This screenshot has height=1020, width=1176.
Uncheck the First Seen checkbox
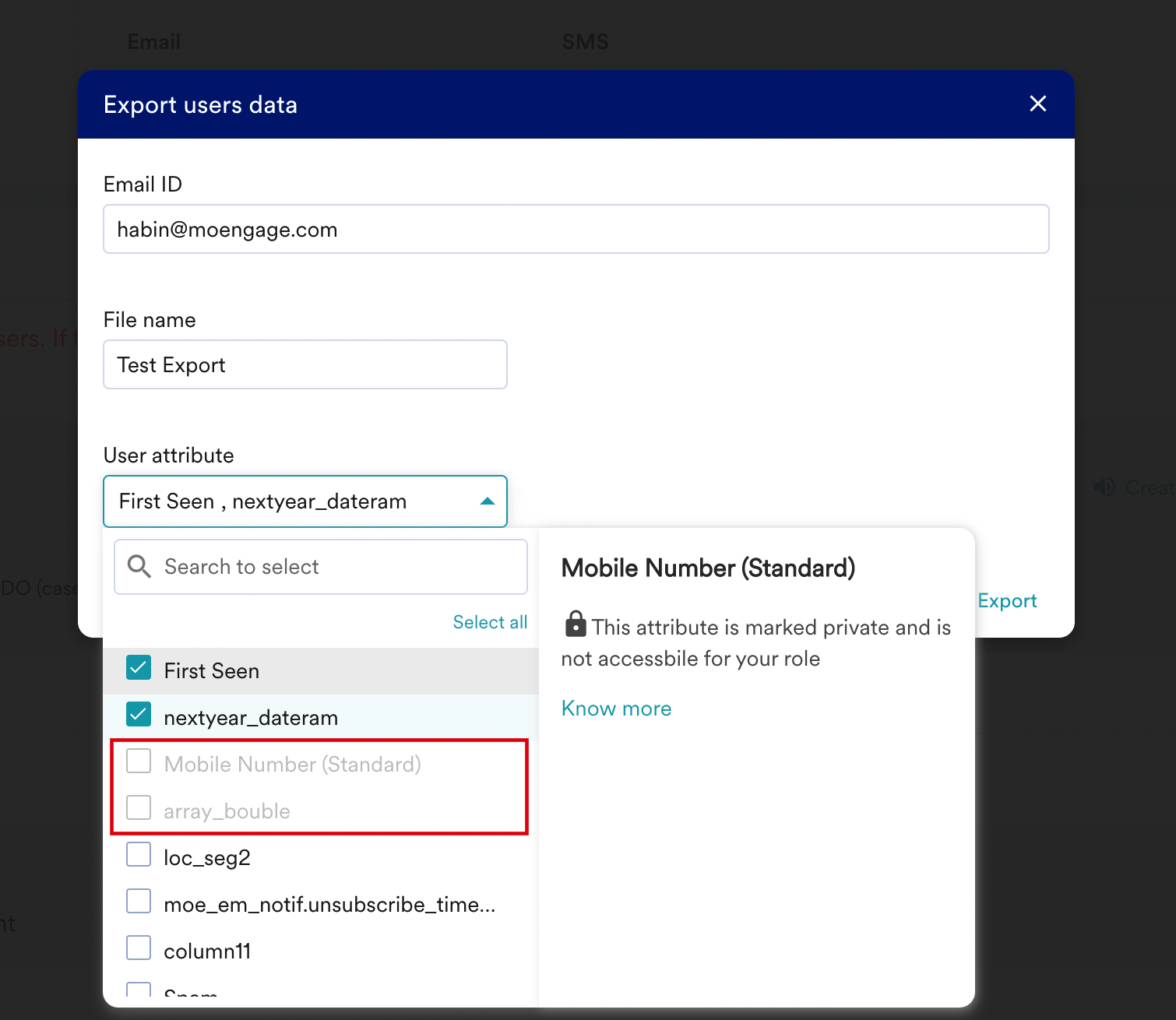pyautogui.click(x=139, y=669)
